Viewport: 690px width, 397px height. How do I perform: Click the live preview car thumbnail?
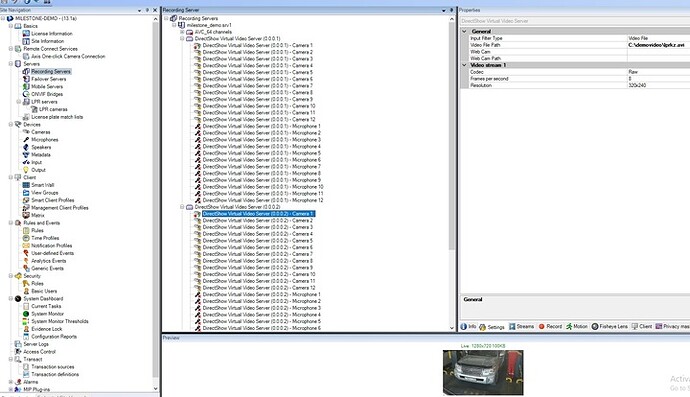pyautogui.click(x=483, y=372)
